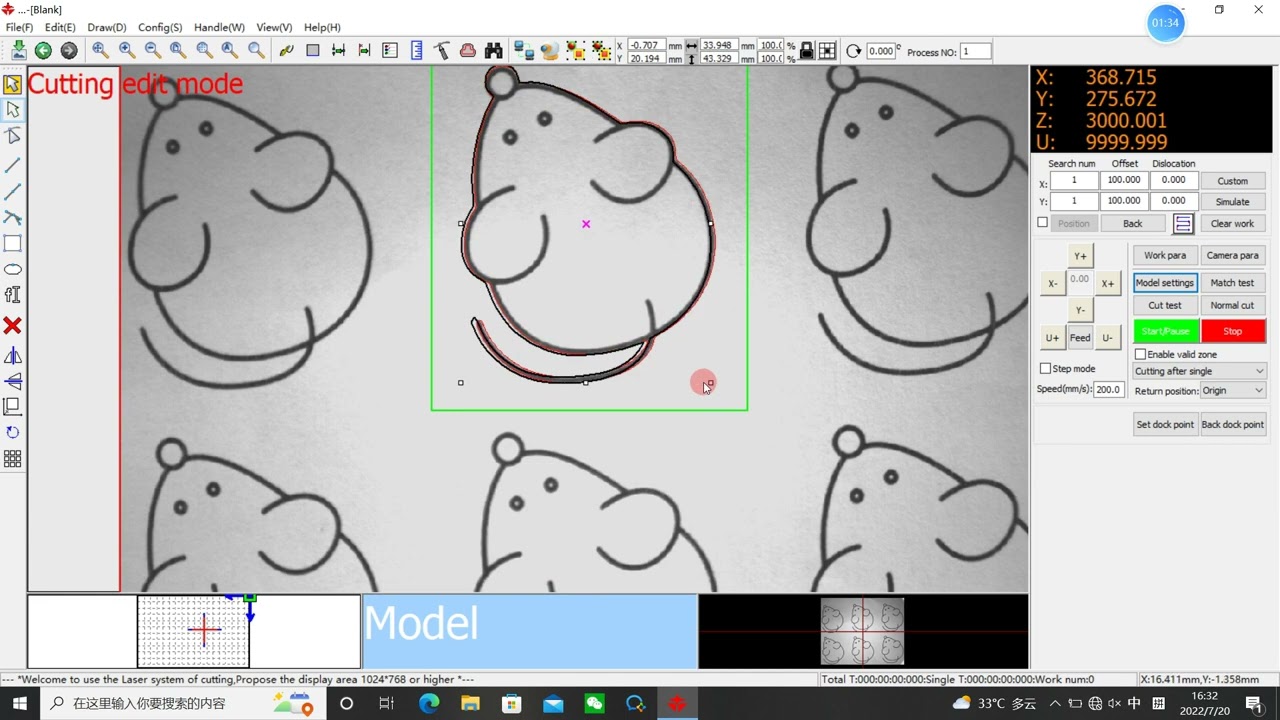Viewport: 1280px width, 720px height.
Task: Click Set dock point button
Action: pyautogui.click(x=1165, y=425)
